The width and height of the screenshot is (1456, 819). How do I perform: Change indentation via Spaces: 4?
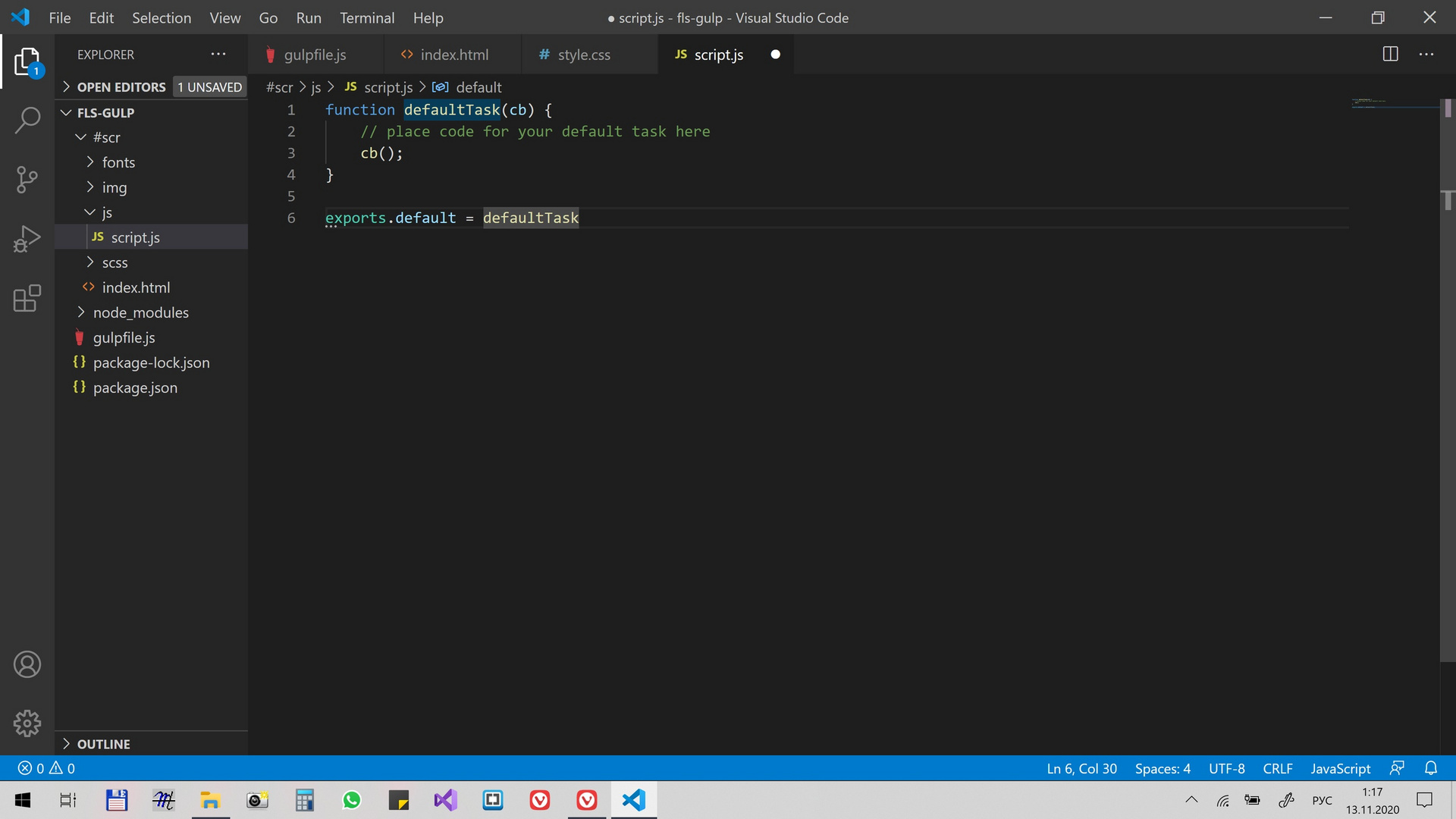1163,768
